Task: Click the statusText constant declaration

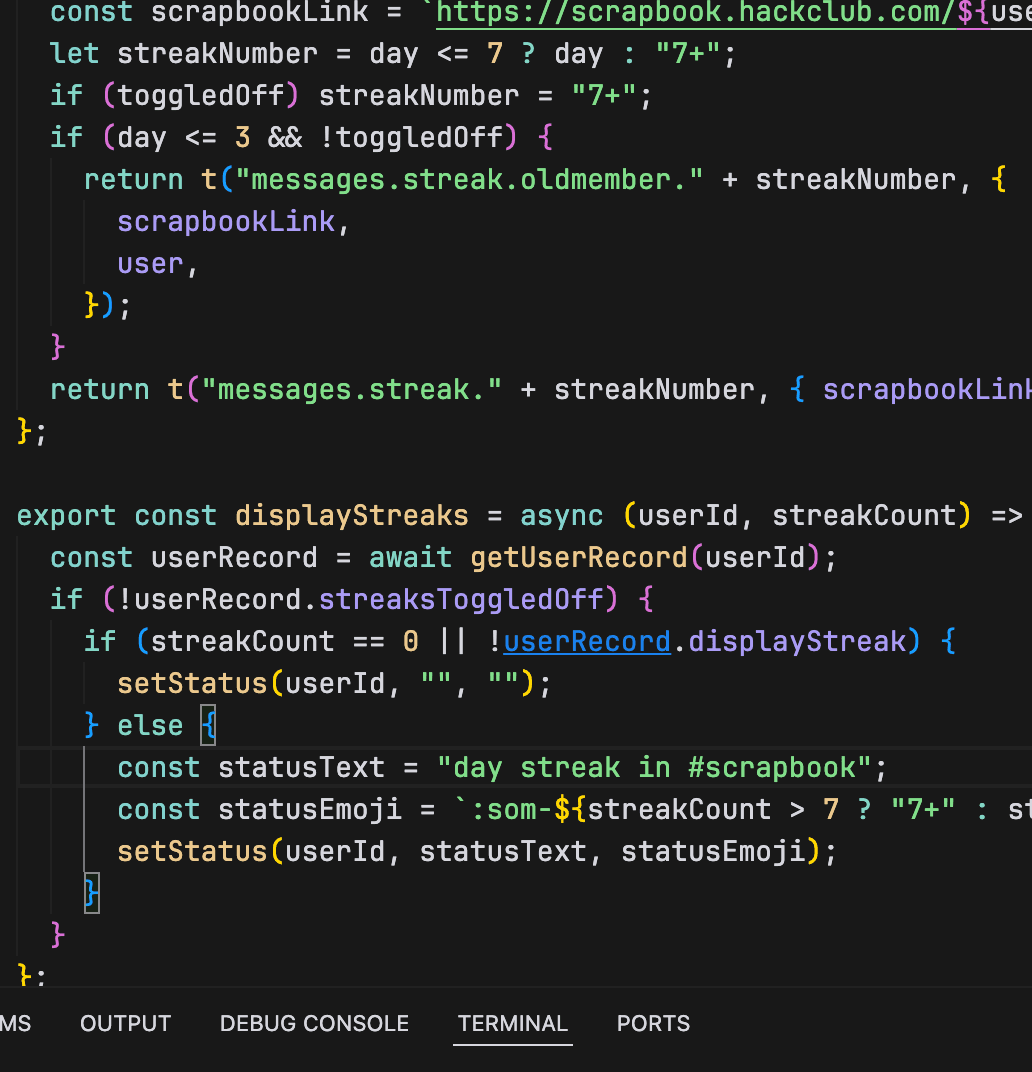Action: 301,767
